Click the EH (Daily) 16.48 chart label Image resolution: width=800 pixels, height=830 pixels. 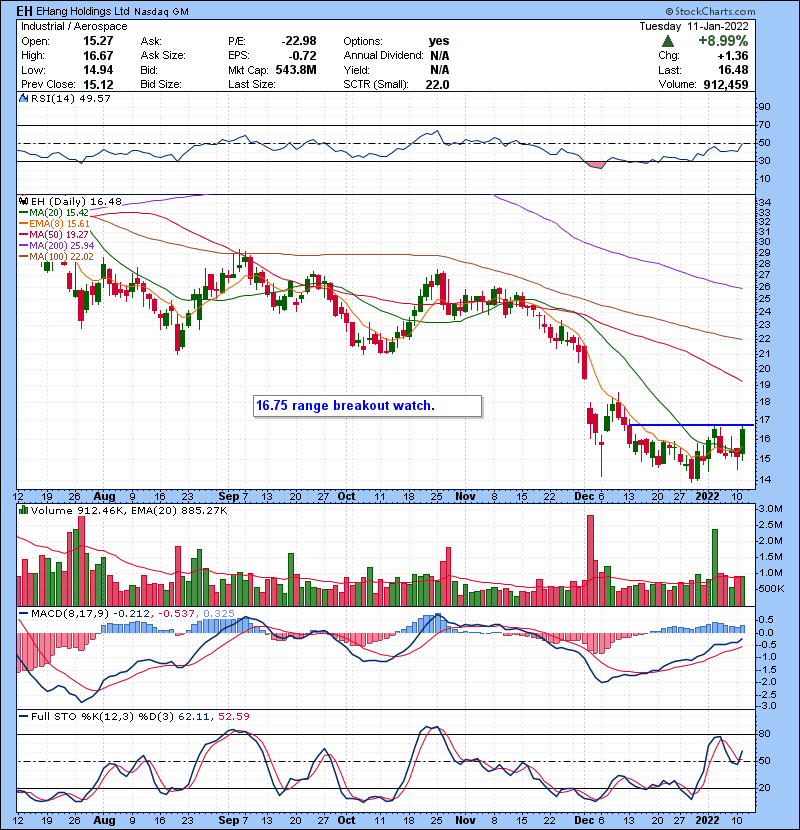pos(76,202)
